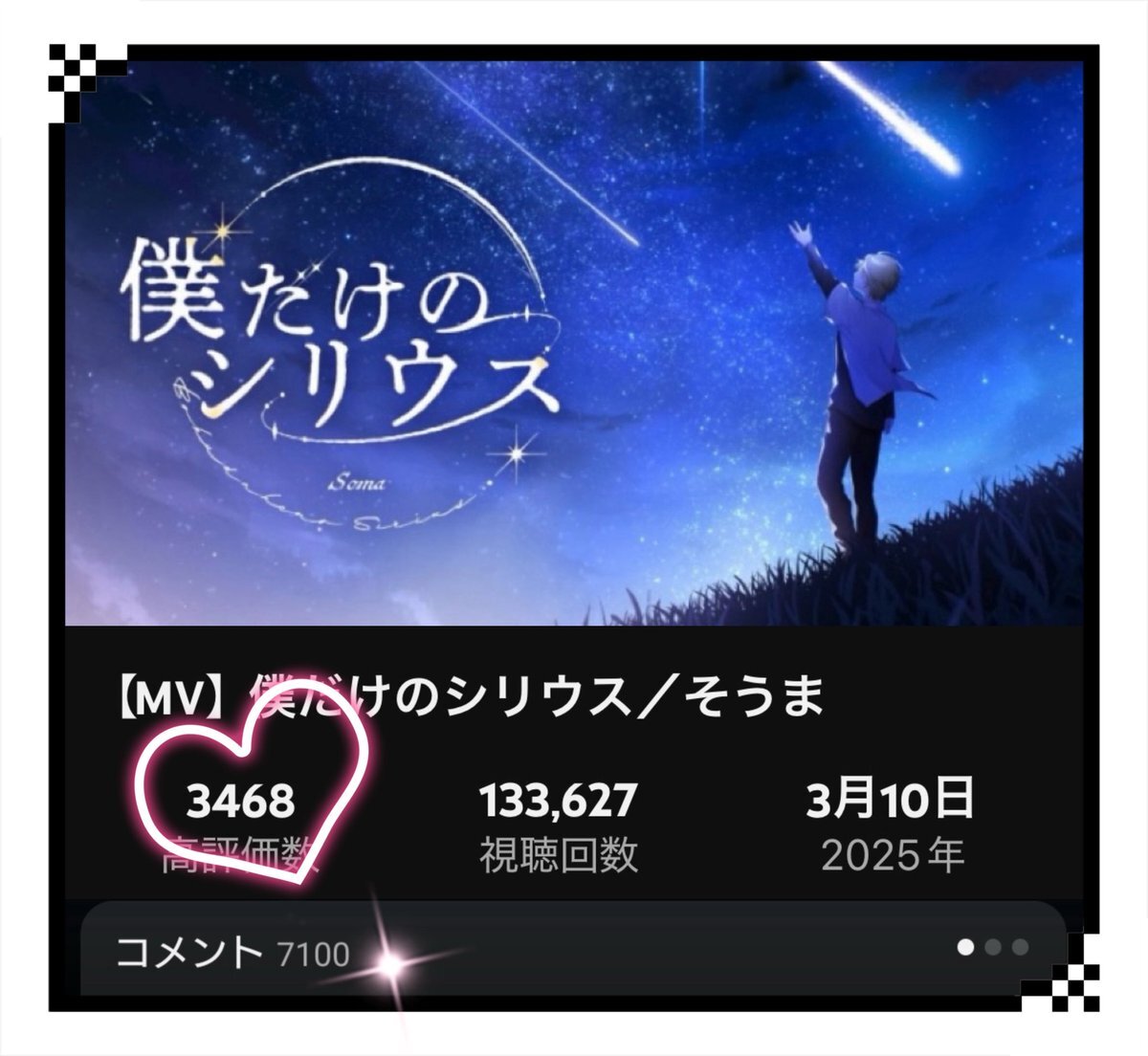Open the 僕だけのシリウス video thumbnail

coord(574,343)
